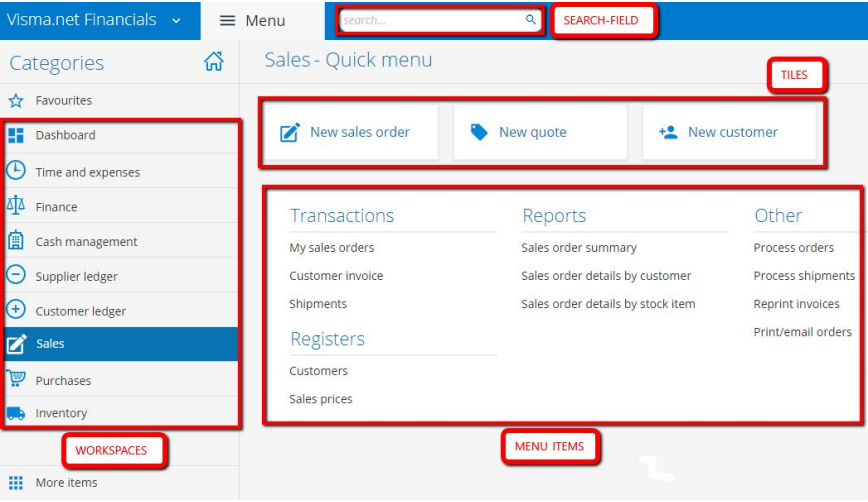Select the Finance scales icon
This screenshot has height=502, width=868.
[x=16, y=206]
